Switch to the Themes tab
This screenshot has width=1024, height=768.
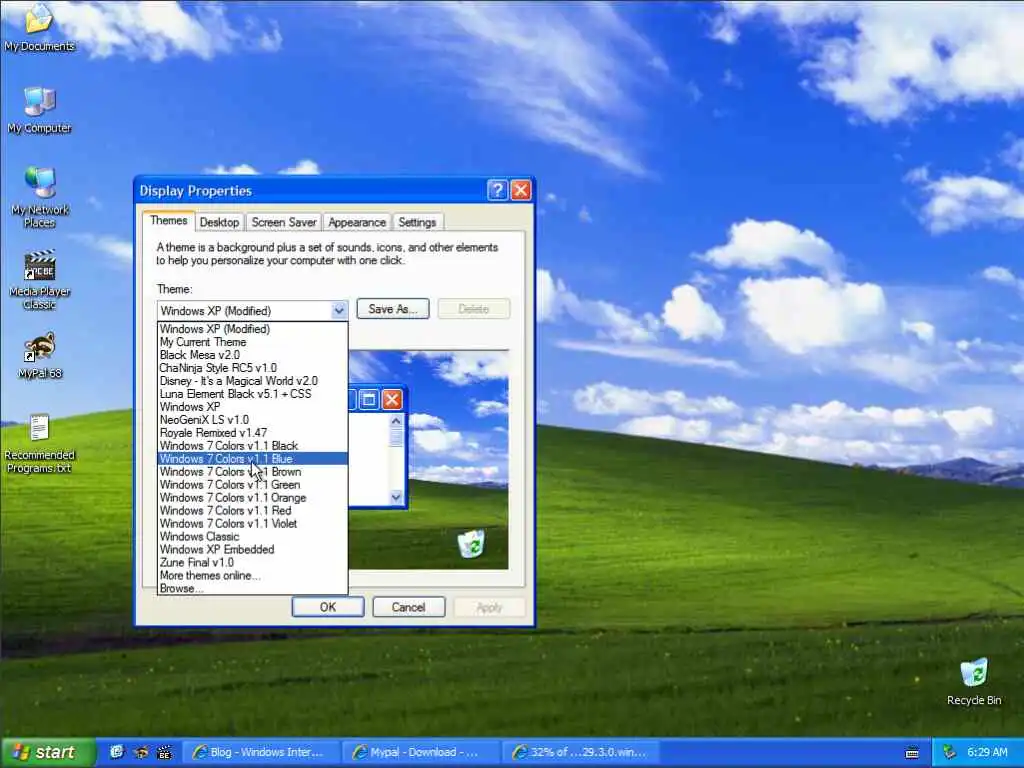(168, 221)
